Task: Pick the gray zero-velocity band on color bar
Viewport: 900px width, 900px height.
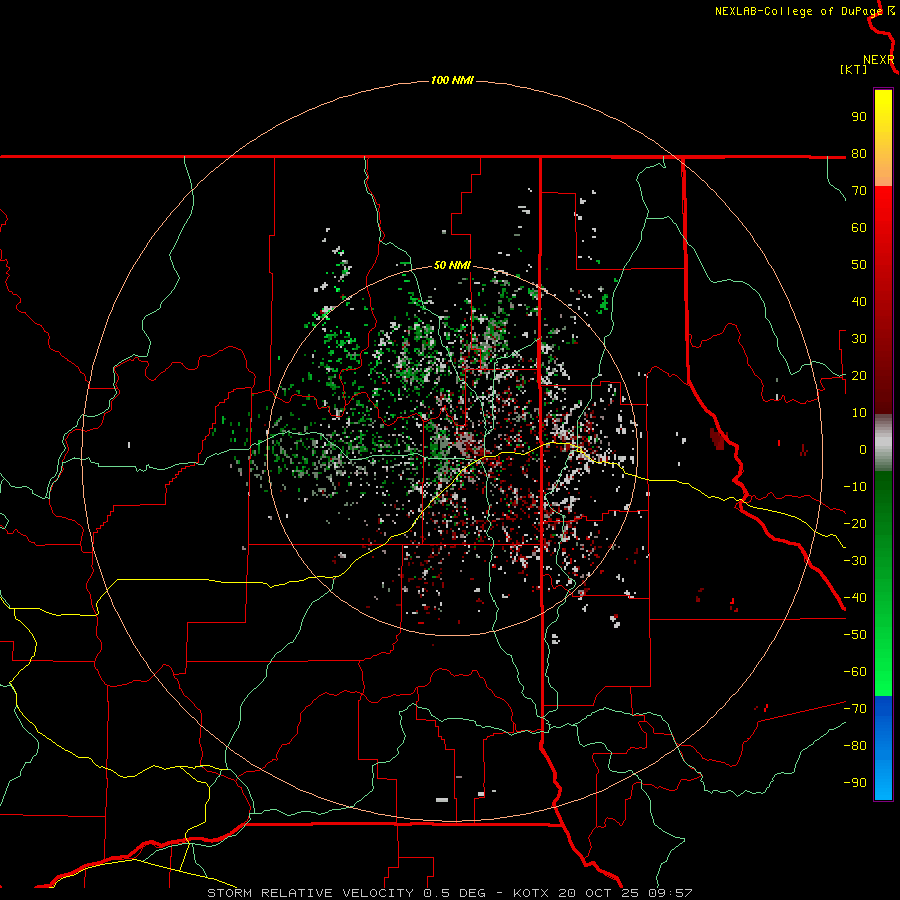Action: pyautogui.click(x=883, y=443)
